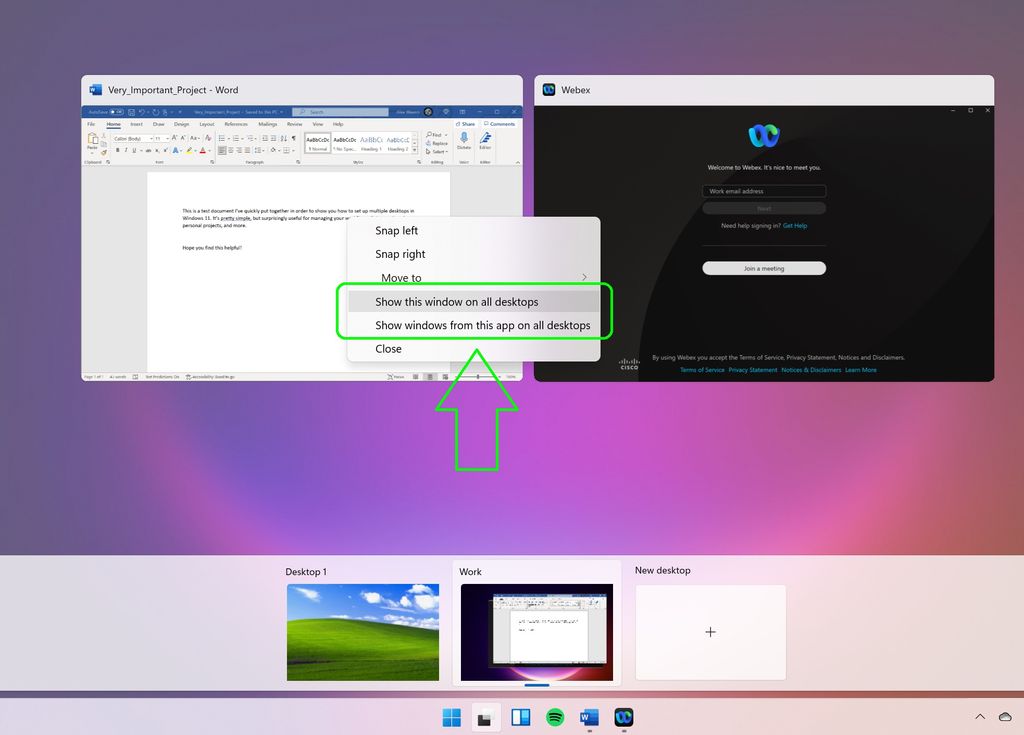
Task: Select the Format Painter icon
Action: [x=103, y=151]
